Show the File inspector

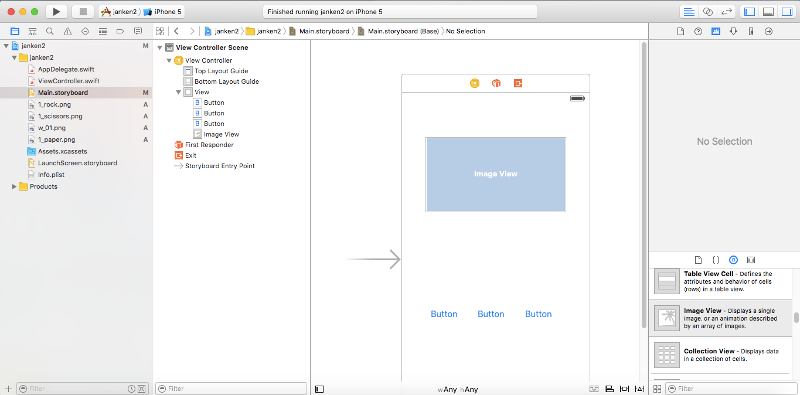coord(680,31)
